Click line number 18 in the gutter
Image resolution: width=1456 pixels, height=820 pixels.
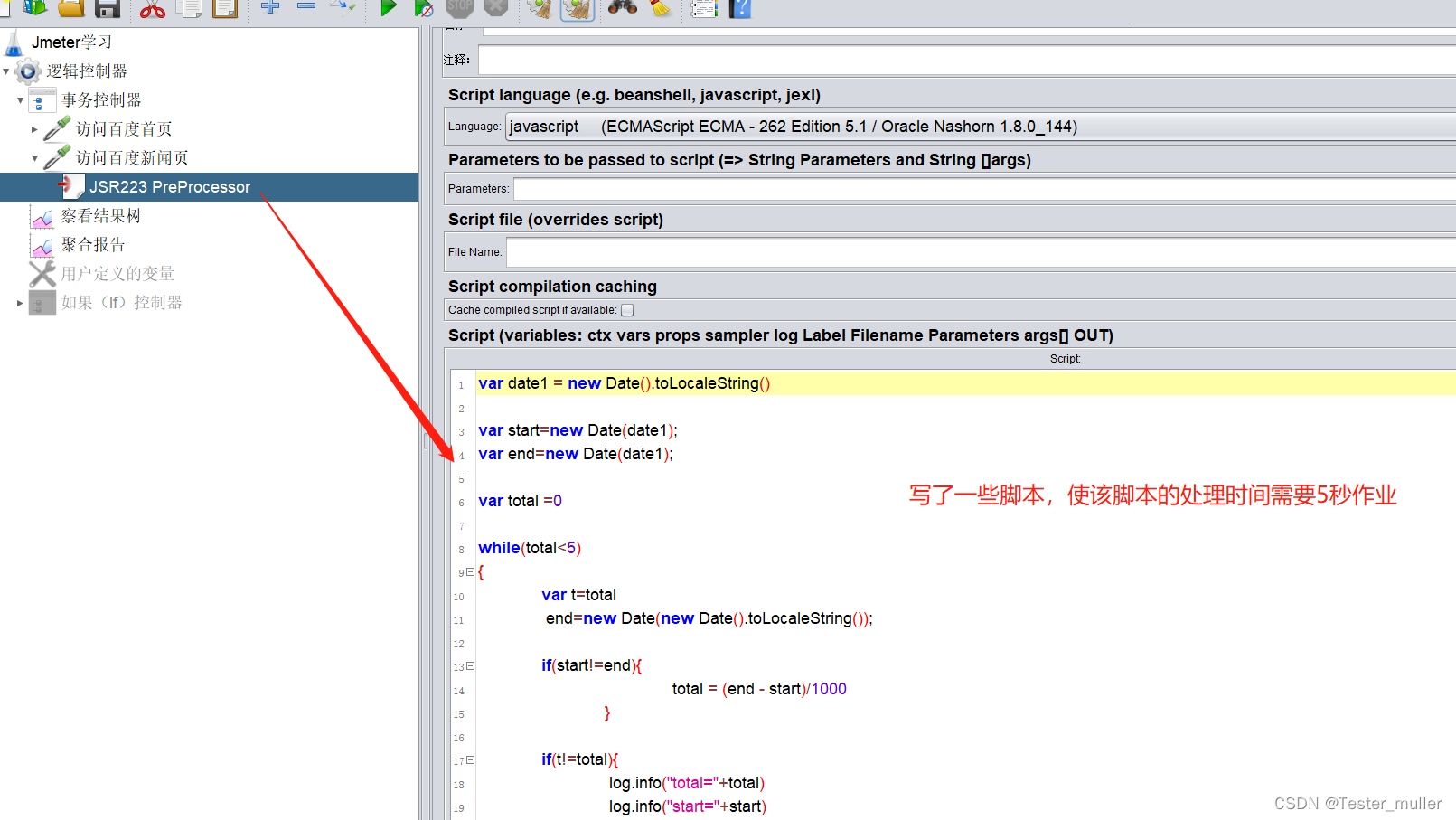[x=459, y=785]
